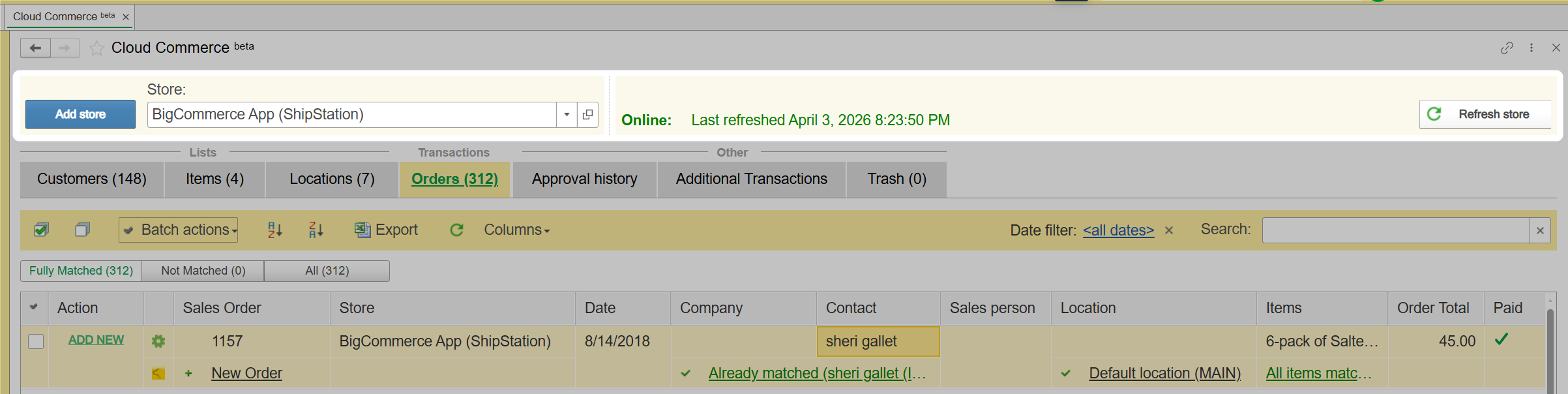
Task: Click the uncheck-all rows icon
Action: (x=82, y=230)
